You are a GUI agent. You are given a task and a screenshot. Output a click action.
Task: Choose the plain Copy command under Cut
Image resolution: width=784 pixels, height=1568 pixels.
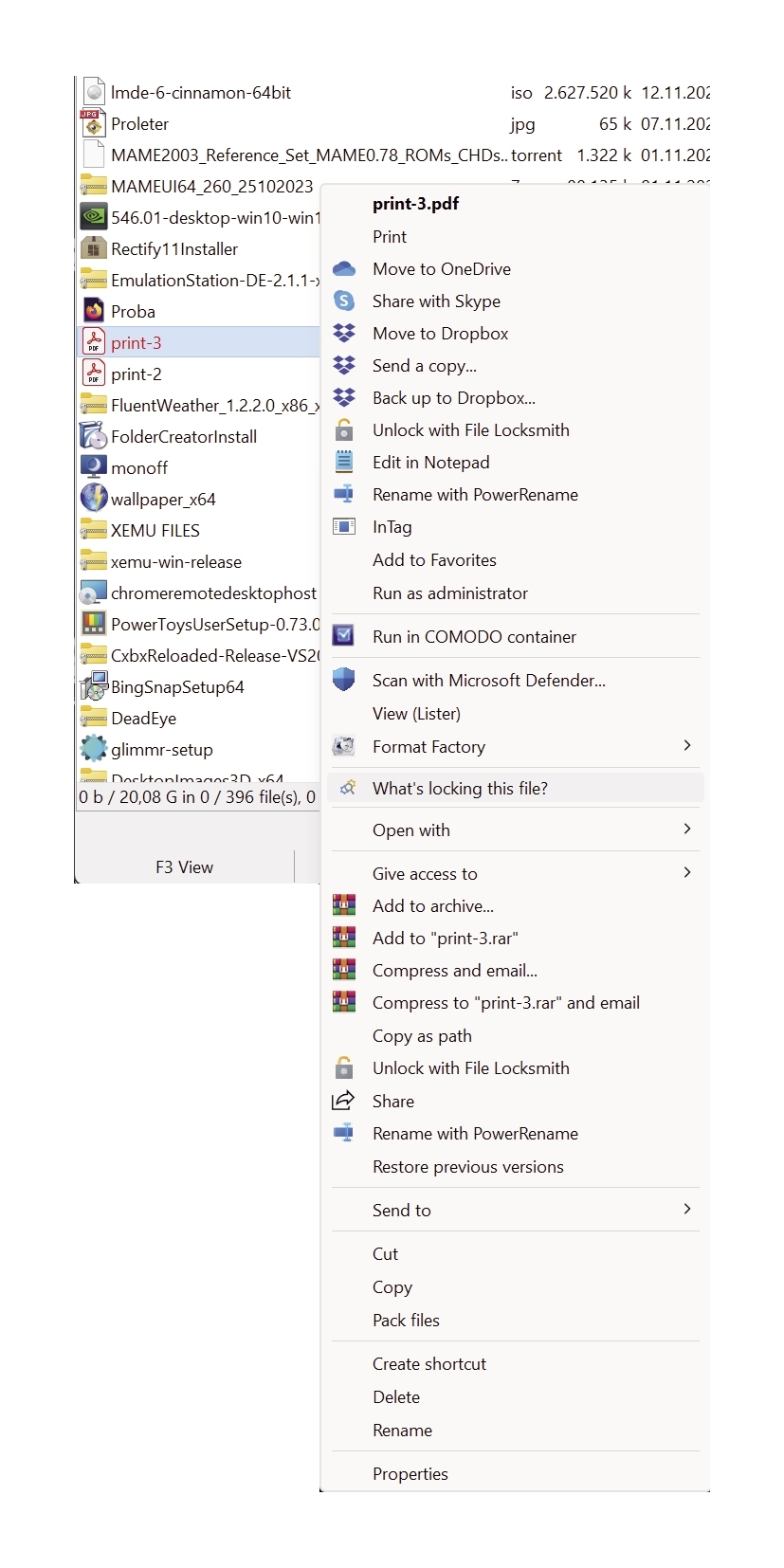(392, 1287)
